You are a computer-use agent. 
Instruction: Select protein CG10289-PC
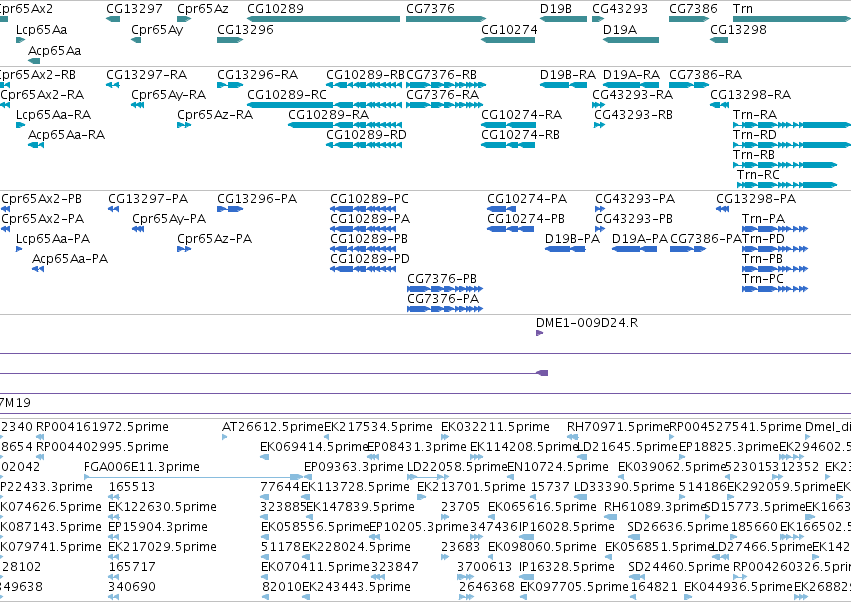tap(363, 209)
